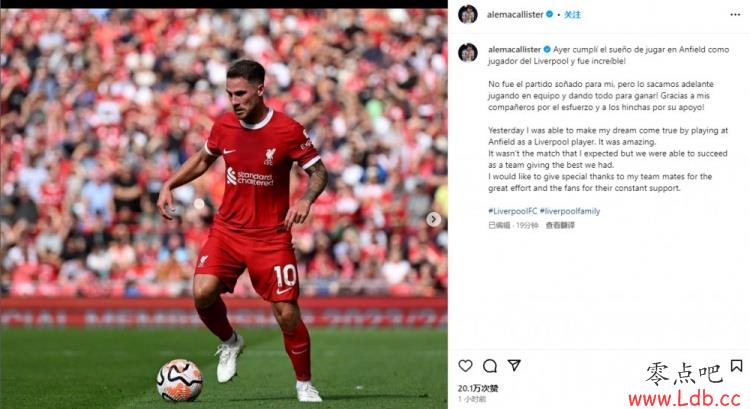Click the avatar beside the caption text
Image resolution: width=750 pixels, height=409 pixels.
[x=468, y=53]
